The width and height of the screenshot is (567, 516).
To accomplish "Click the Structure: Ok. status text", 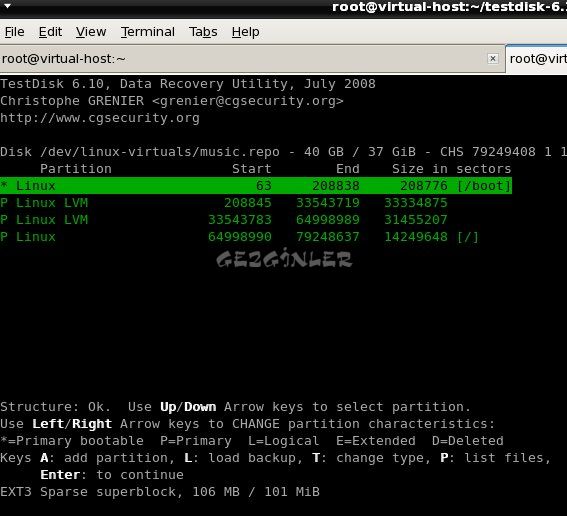I will (x=55, y=407).
